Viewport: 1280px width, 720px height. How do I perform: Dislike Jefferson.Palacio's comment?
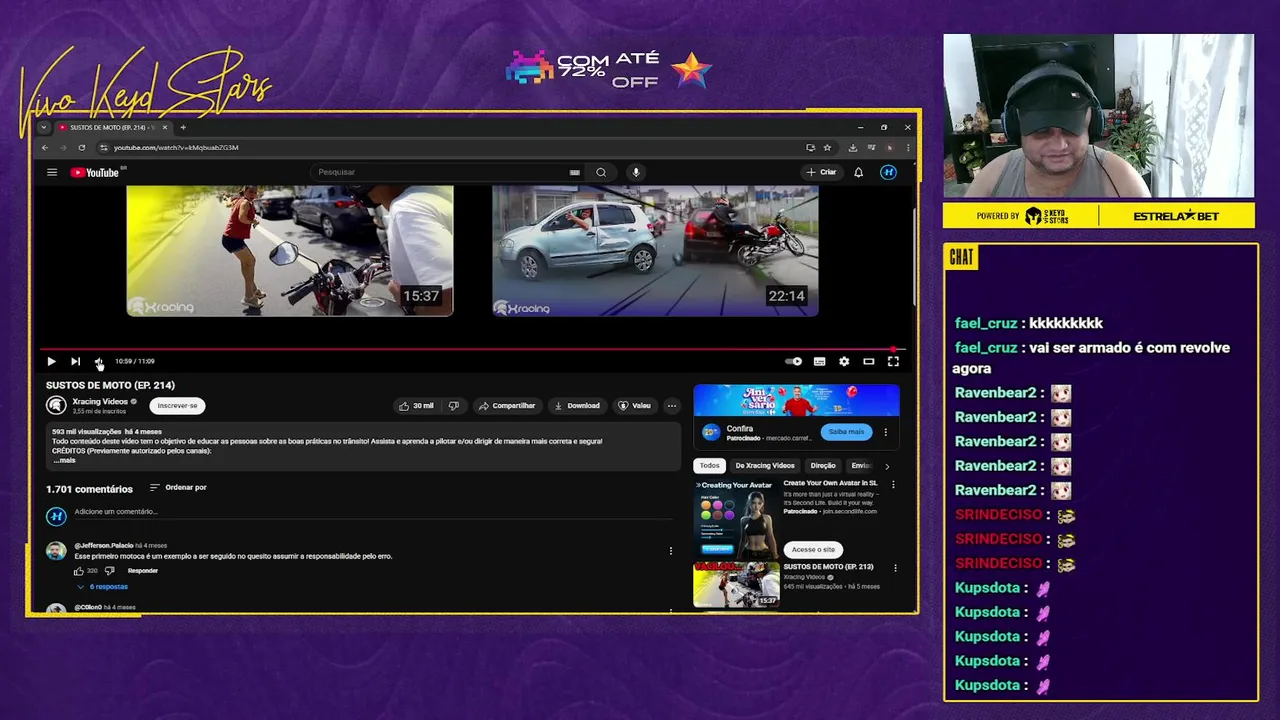click(x=110, y=571)
